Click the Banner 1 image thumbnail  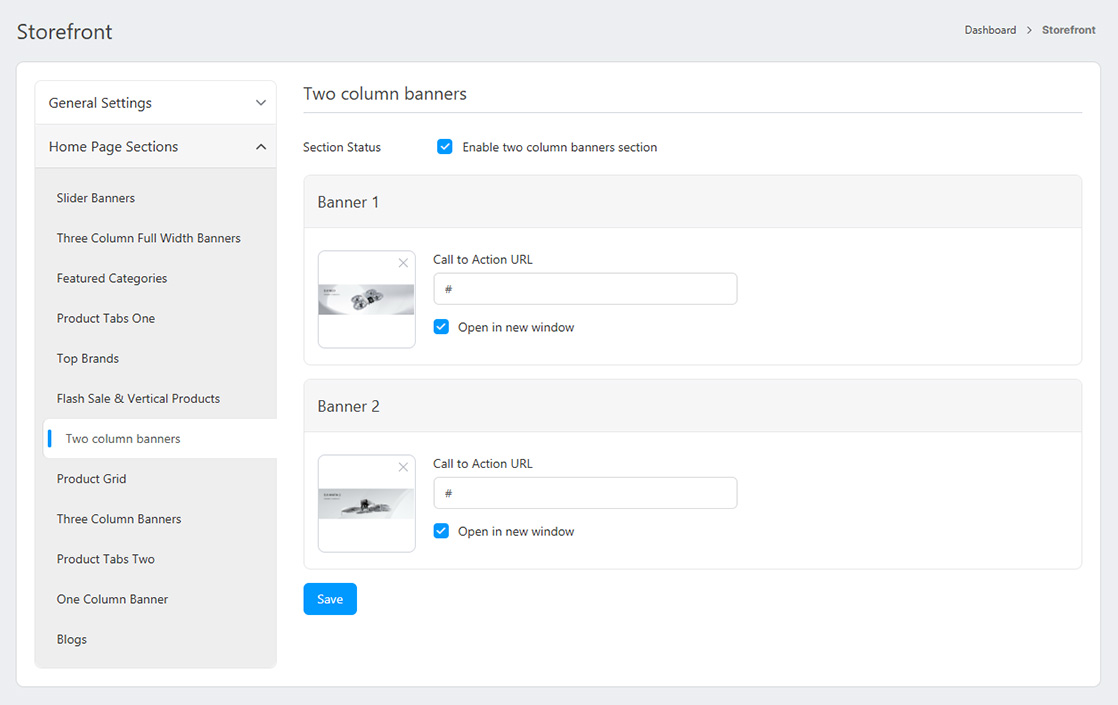point(366,300)
